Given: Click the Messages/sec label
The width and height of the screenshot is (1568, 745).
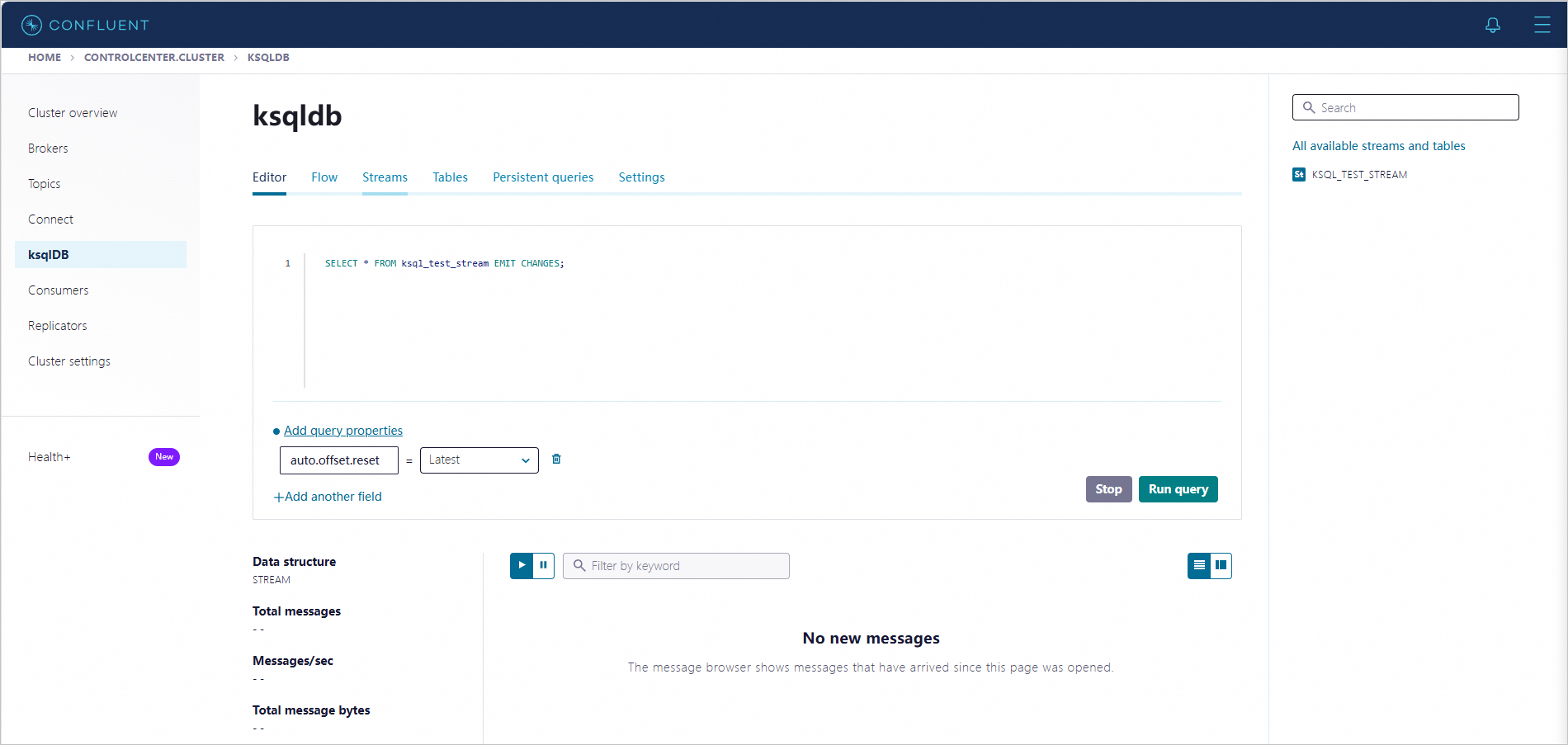Looking at the screenshot, I should tap(293, 661).
